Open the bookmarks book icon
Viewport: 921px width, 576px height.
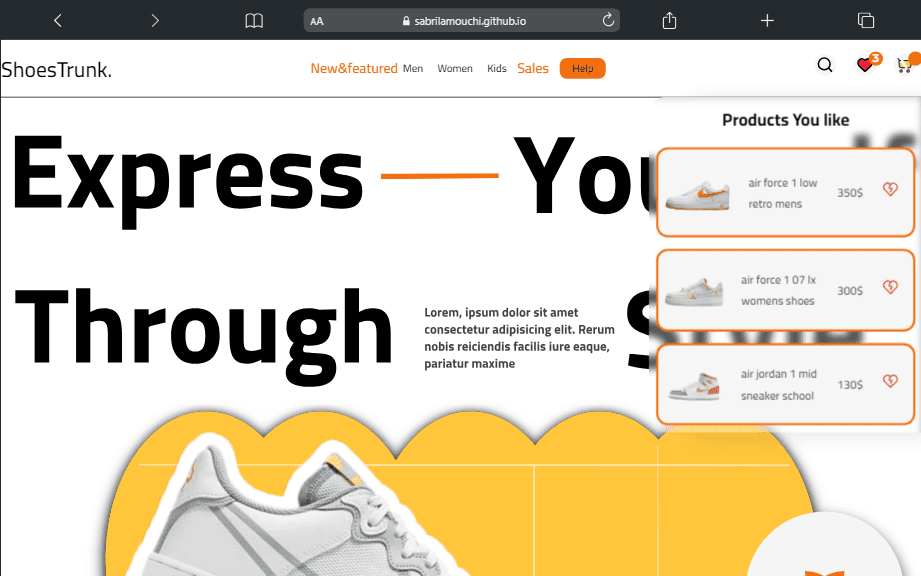point(254,21)
